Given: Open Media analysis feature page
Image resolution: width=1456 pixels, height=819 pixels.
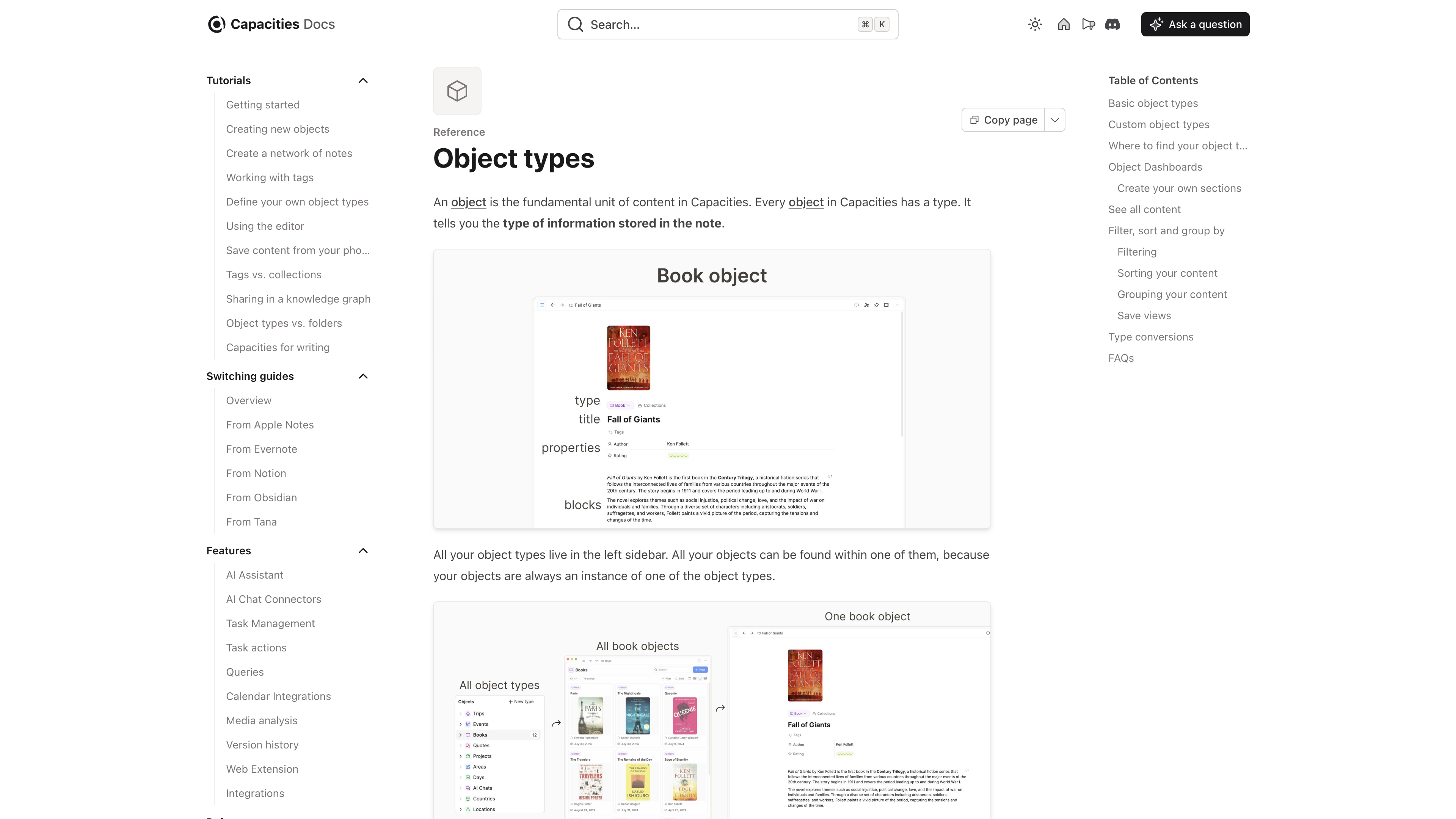Looking at the screenshot, I should coord(262,721).
